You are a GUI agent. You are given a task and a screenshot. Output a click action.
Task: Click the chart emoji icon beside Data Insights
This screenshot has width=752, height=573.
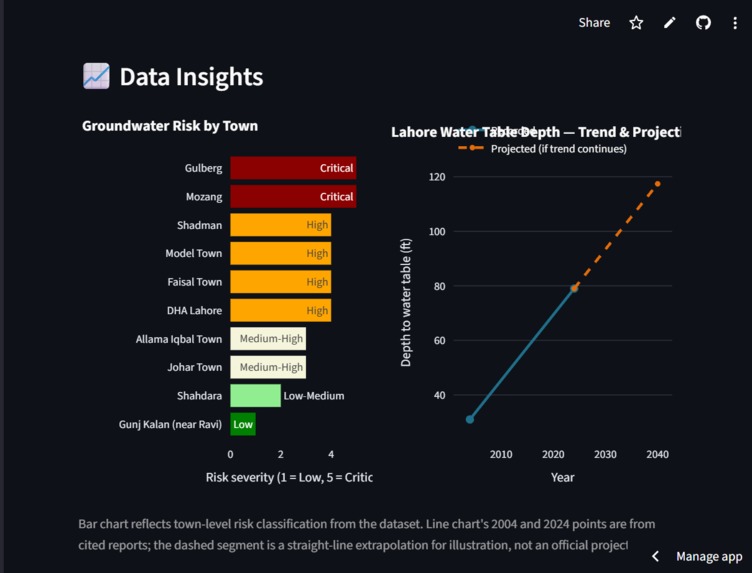(96, 76)
